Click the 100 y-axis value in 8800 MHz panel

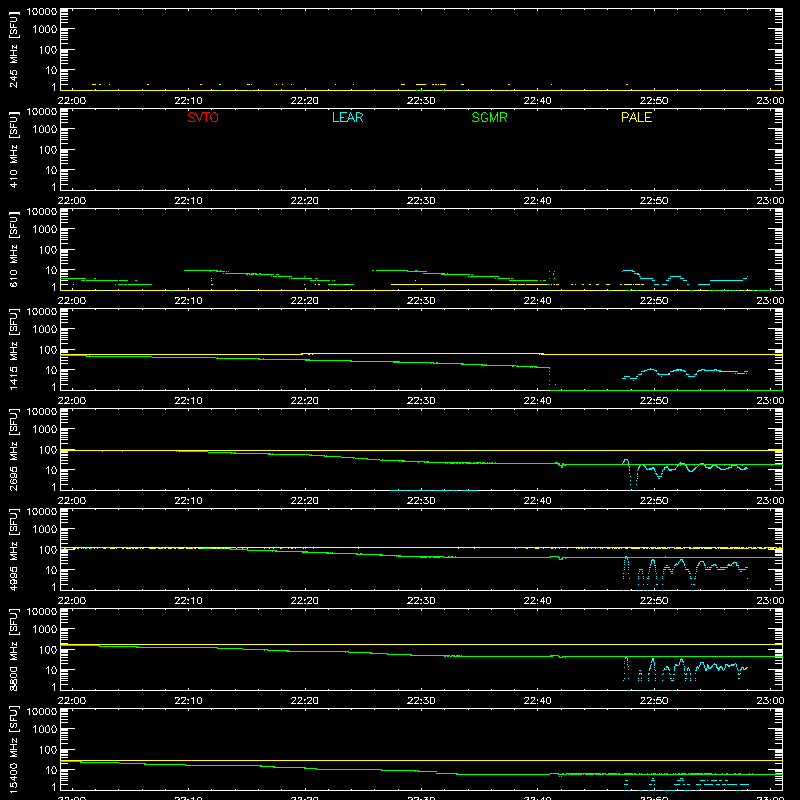click(x=48, y=649)
